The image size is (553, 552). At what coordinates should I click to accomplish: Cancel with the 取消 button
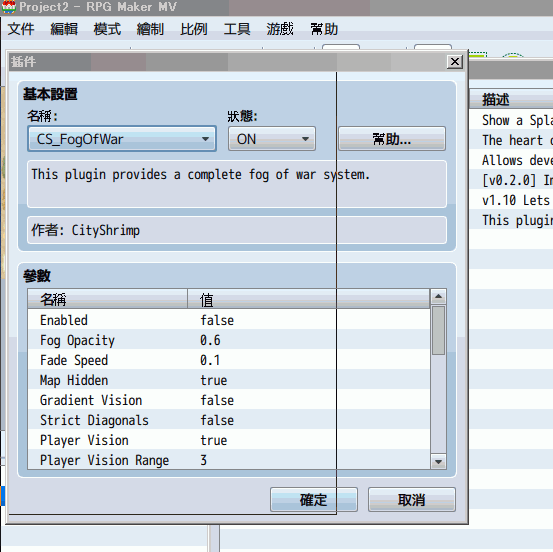coord(412,499)
